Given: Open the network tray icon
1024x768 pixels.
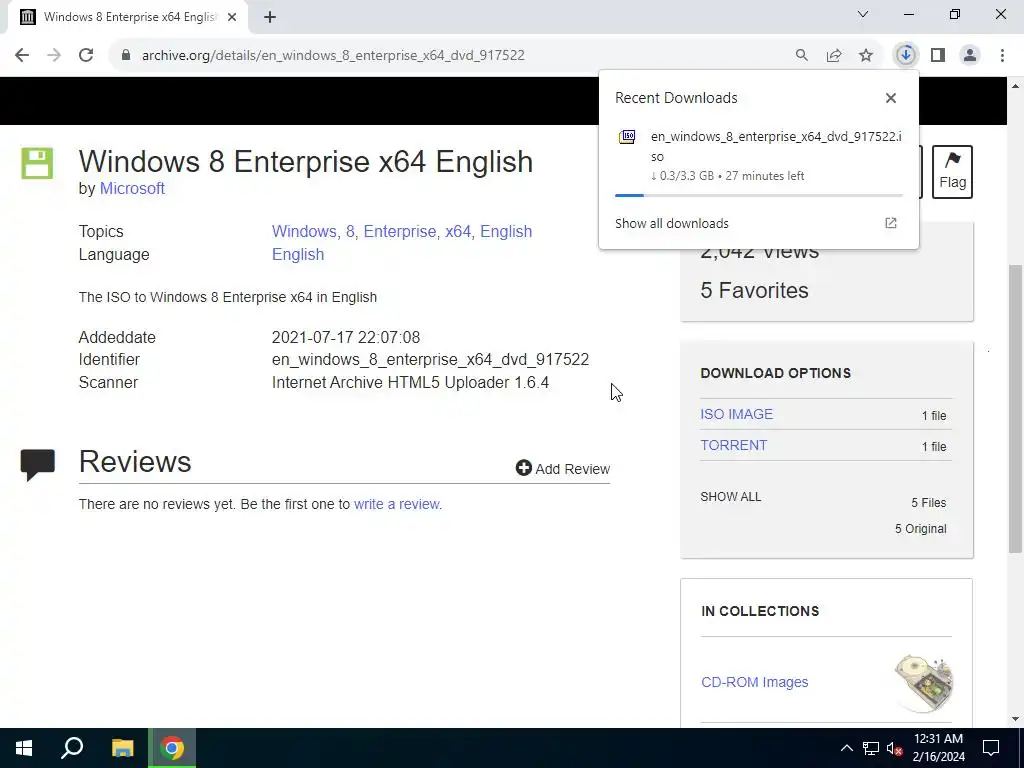Looking at the screenshot, I should click(871, 748).
